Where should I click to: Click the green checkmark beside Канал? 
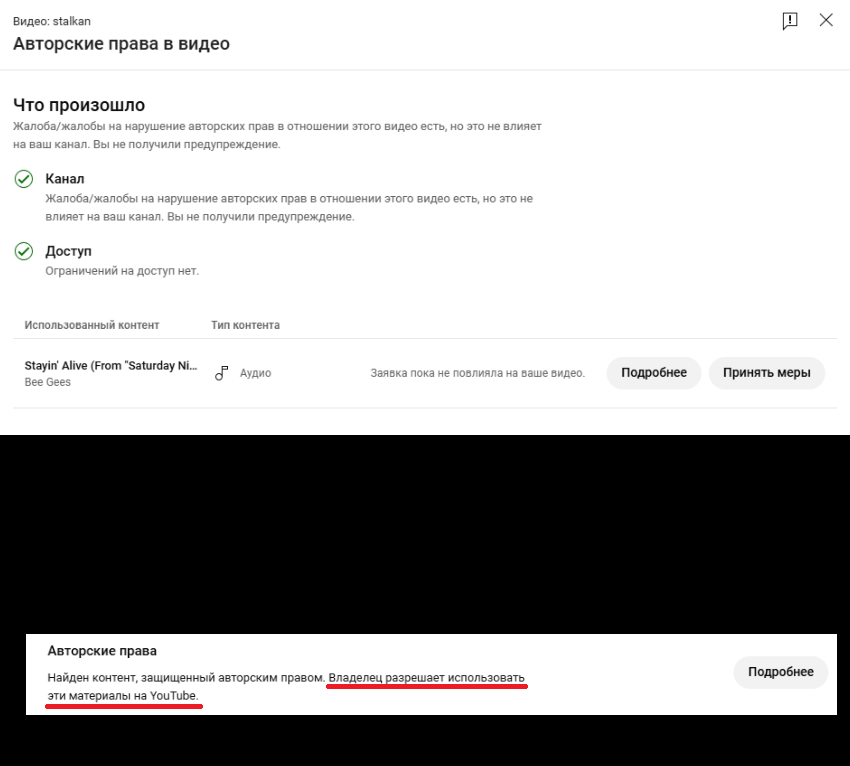24,179
